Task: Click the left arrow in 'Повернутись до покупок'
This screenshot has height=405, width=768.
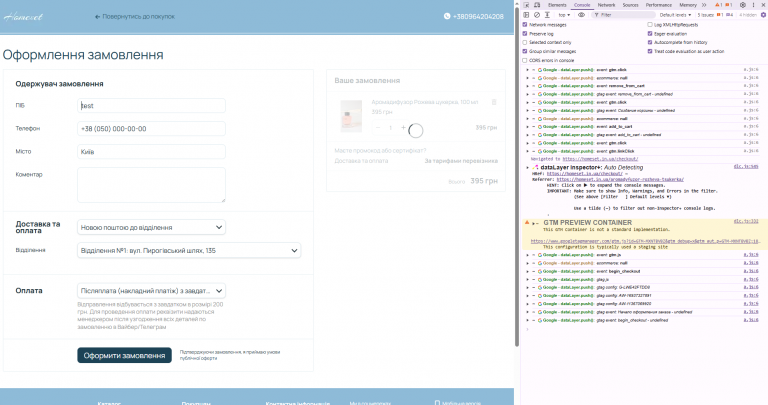Action: click(97, 17)
